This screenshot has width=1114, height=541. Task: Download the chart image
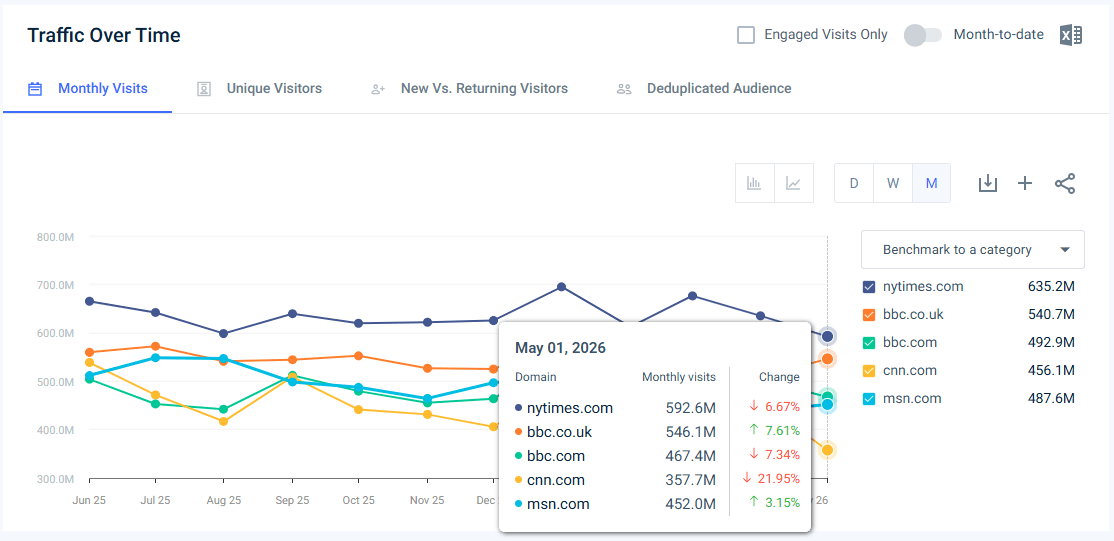(x=988, y=183)
